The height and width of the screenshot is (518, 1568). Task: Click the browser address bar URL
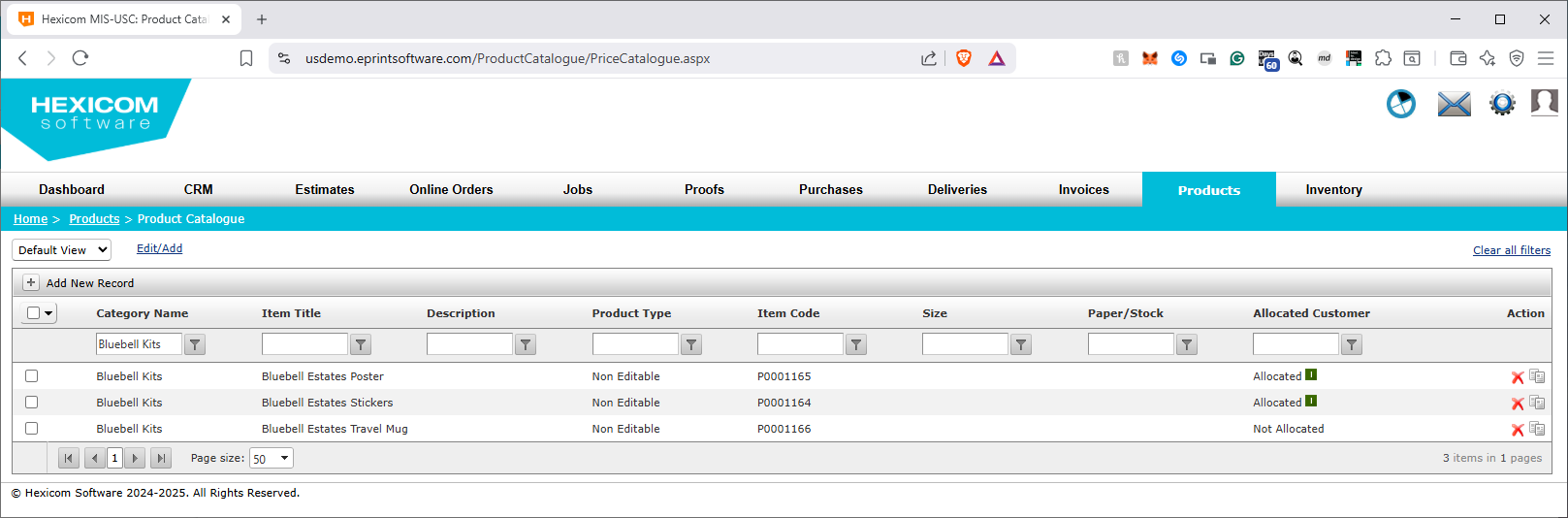pos(507,58)
